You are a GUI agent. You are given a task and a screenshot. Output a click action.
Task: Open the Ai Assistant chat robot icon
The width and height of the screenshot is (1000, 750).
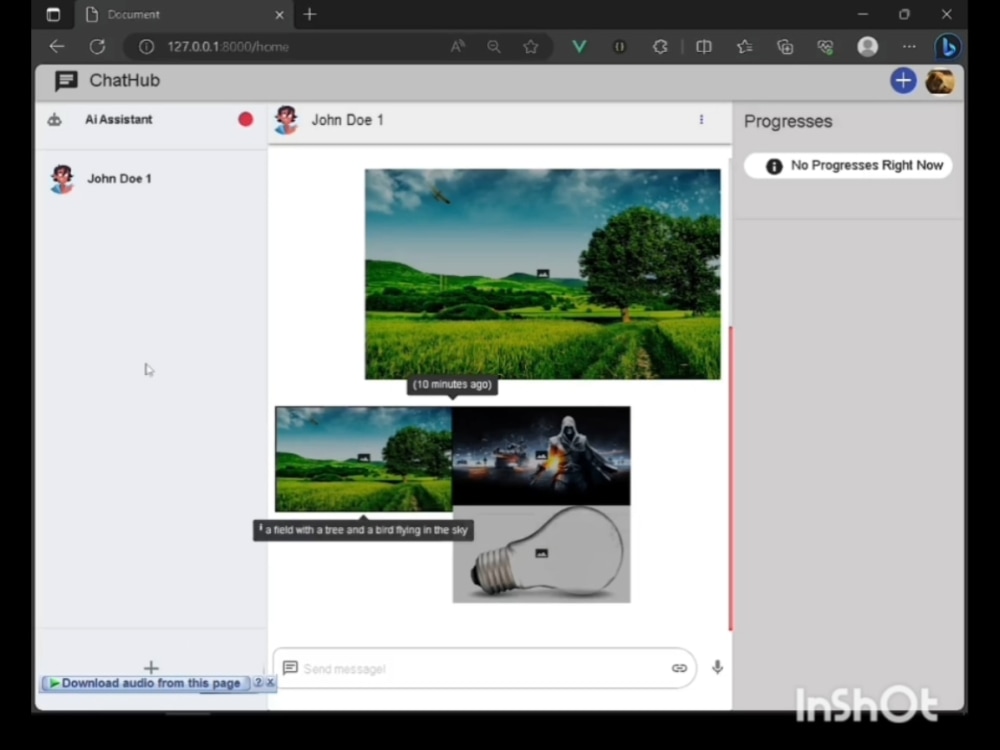click(x=55, y=119)
